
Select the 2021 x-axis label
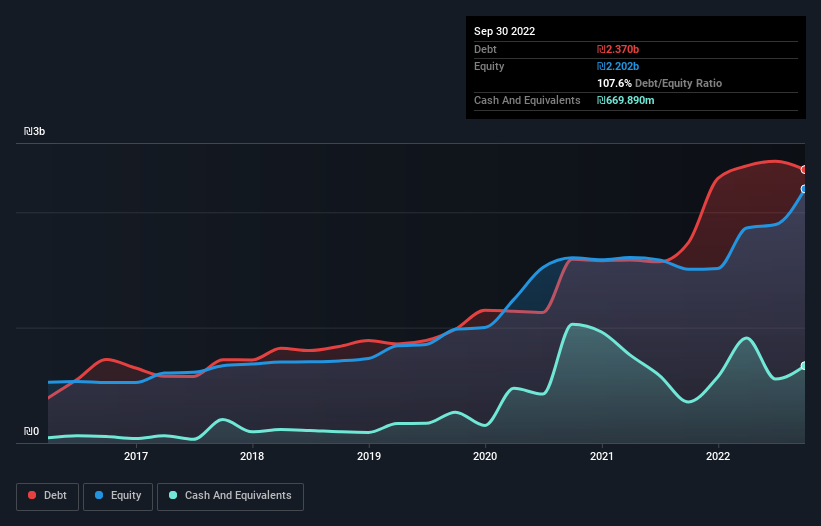point(602,456)
